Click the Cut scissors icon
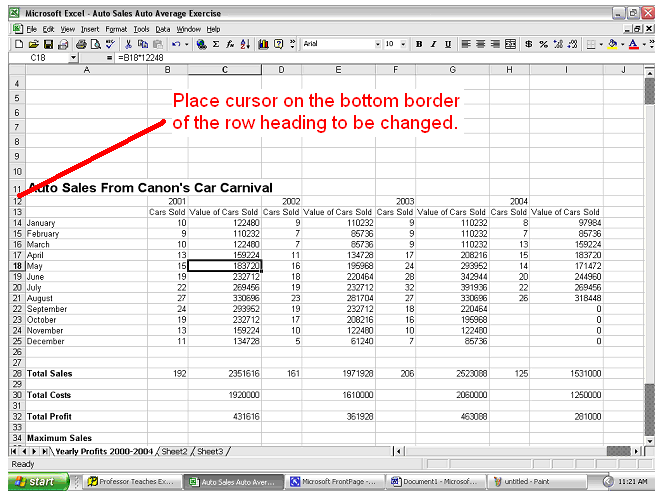 click(129, 44)
